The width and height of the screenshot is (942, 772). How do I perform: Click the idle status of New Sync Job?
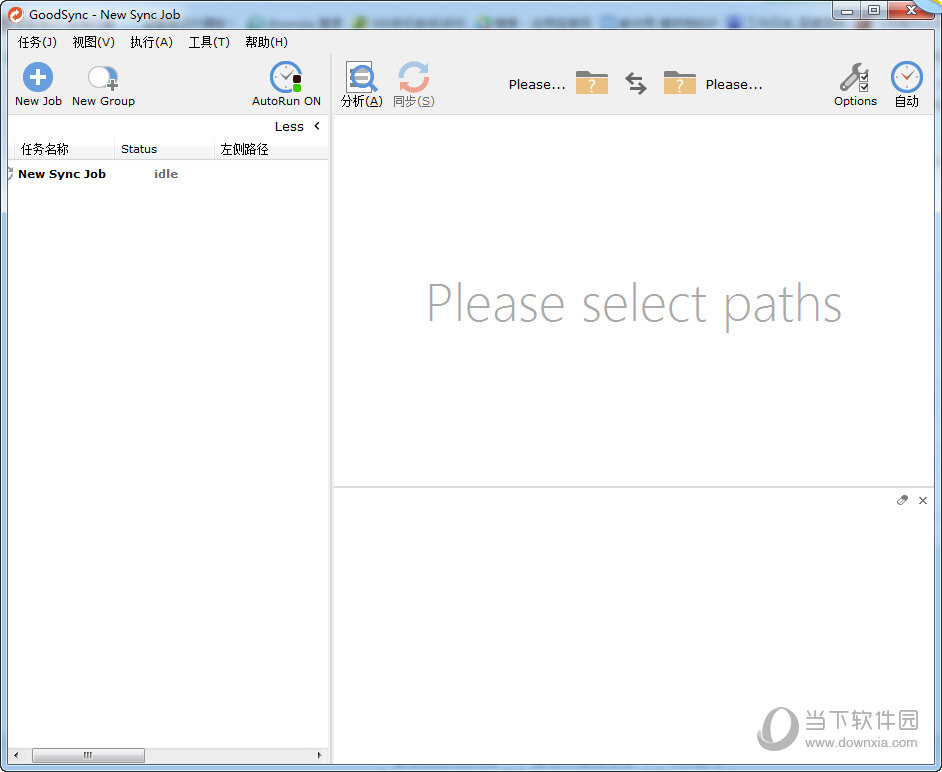point(166,174)
